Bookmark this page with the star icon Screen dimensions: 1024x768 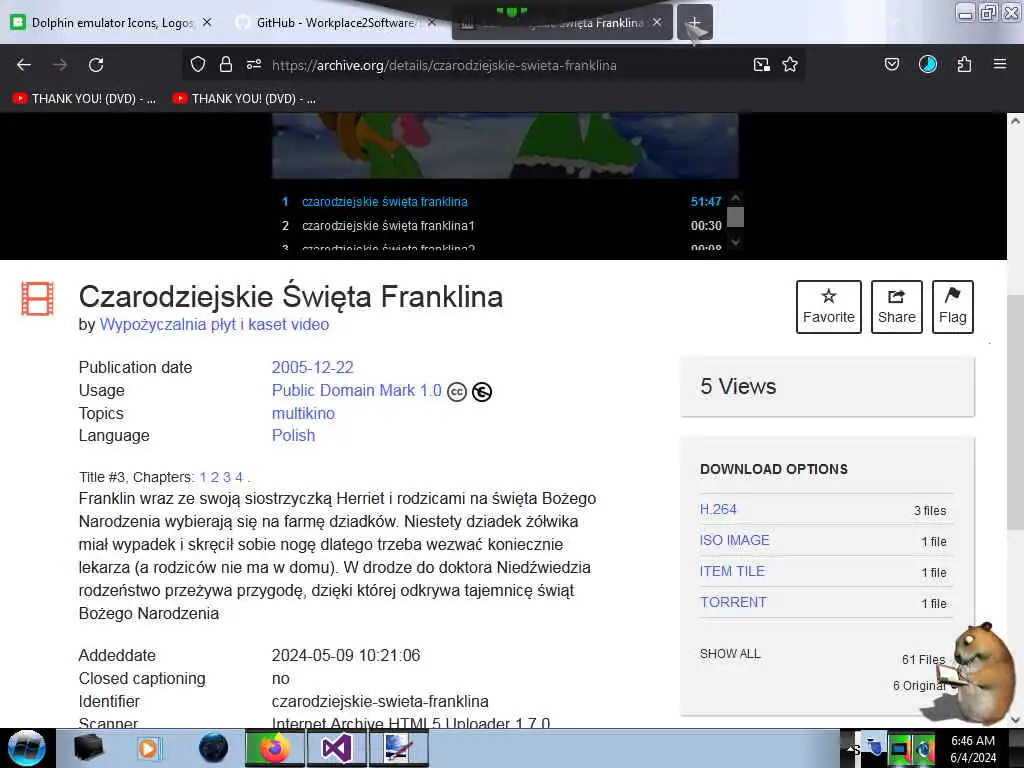pyautogui.click(x=790, y=65)
